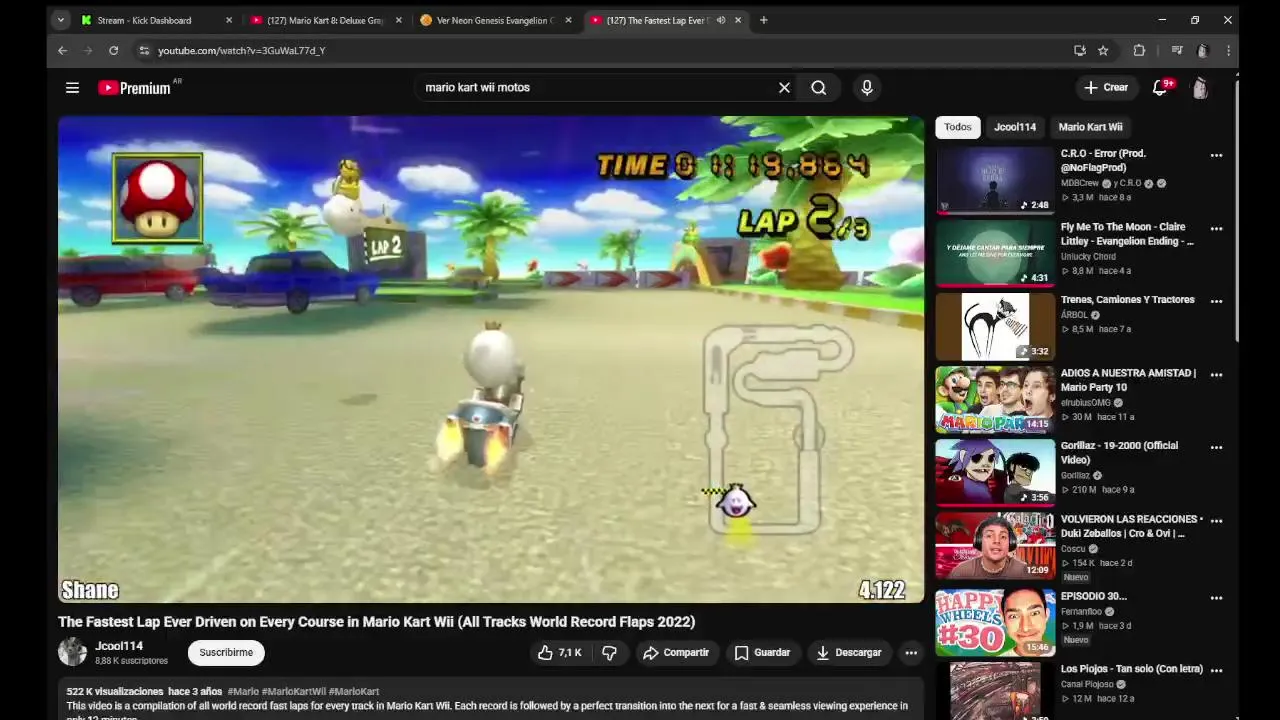Open more actions three-dot menu under video
Screen dimensions: 1280x720
[910, 653]
